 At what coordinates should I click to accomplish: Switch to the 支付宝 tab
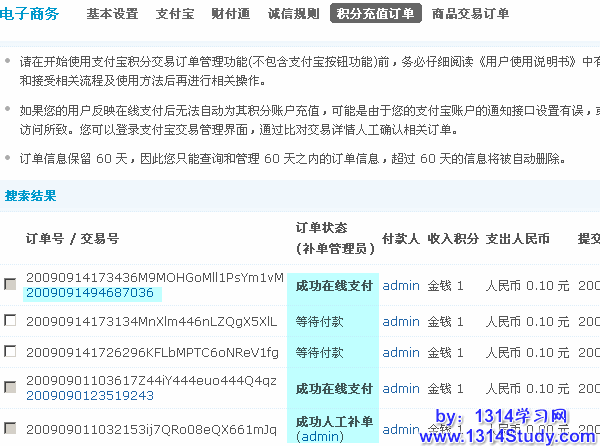[176, 14]
